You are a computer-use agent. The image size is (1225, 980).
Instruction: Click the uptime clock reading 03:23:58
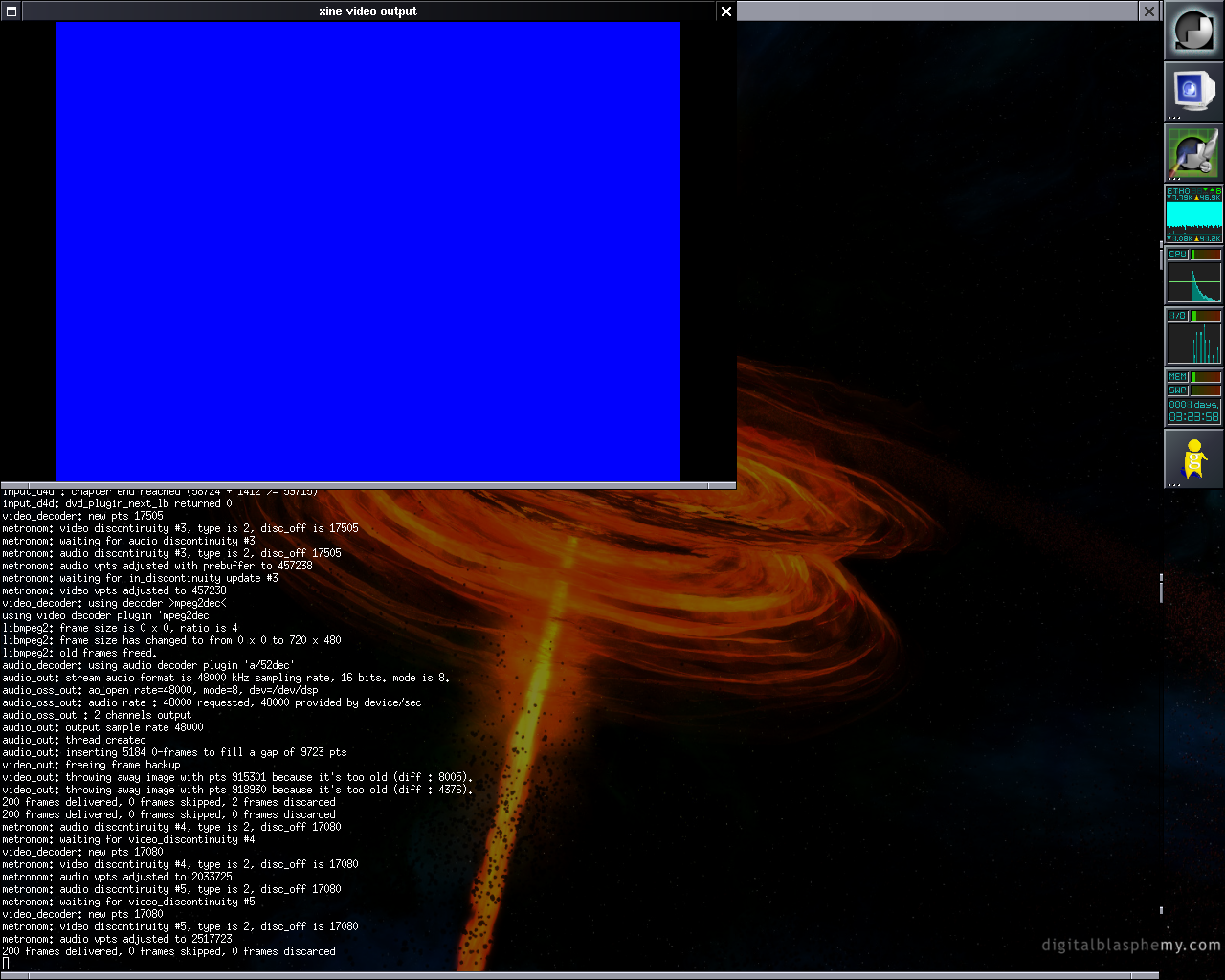pyautogui.click(x=1193, y=416)
